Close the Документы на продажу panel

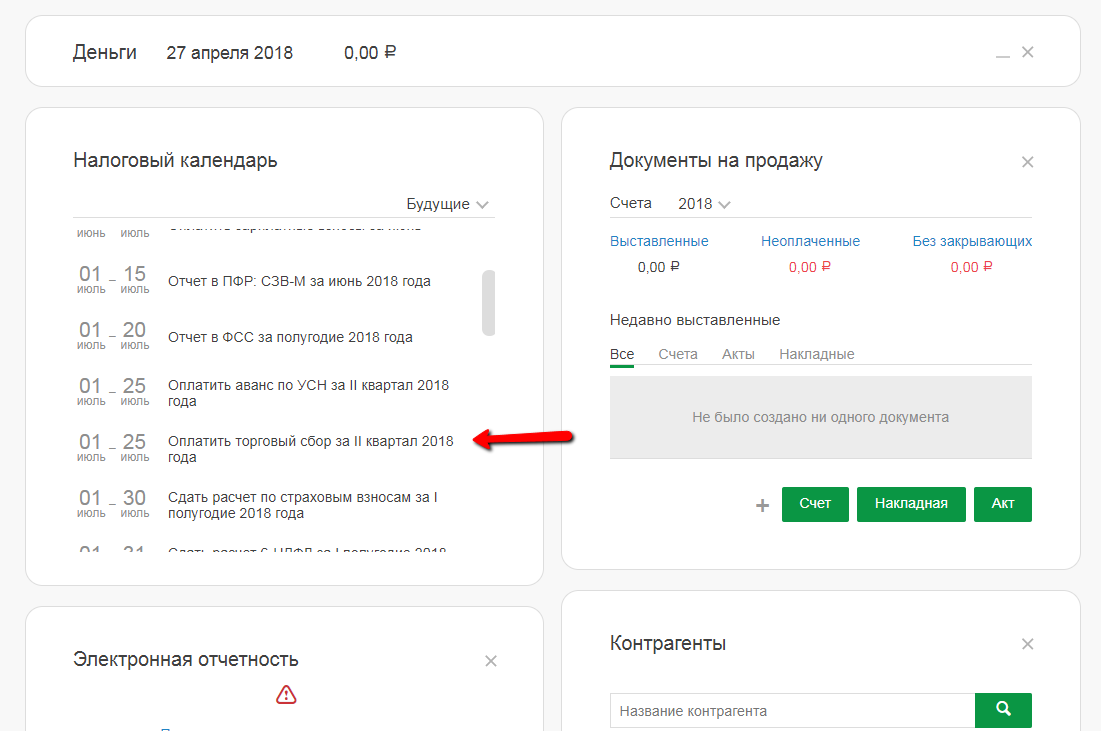click(x=1027, y=162)
